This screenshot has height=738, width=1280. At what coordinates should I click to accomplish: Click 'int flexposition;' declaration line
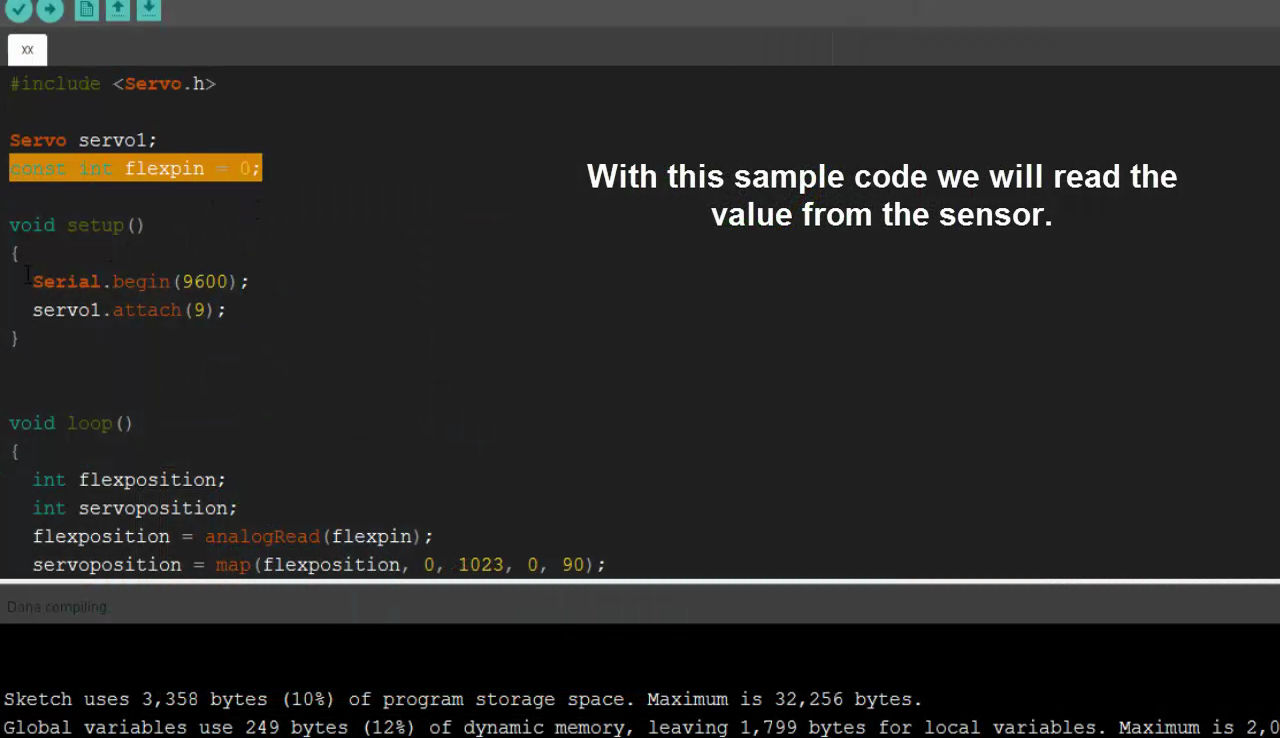pos(129,480)
